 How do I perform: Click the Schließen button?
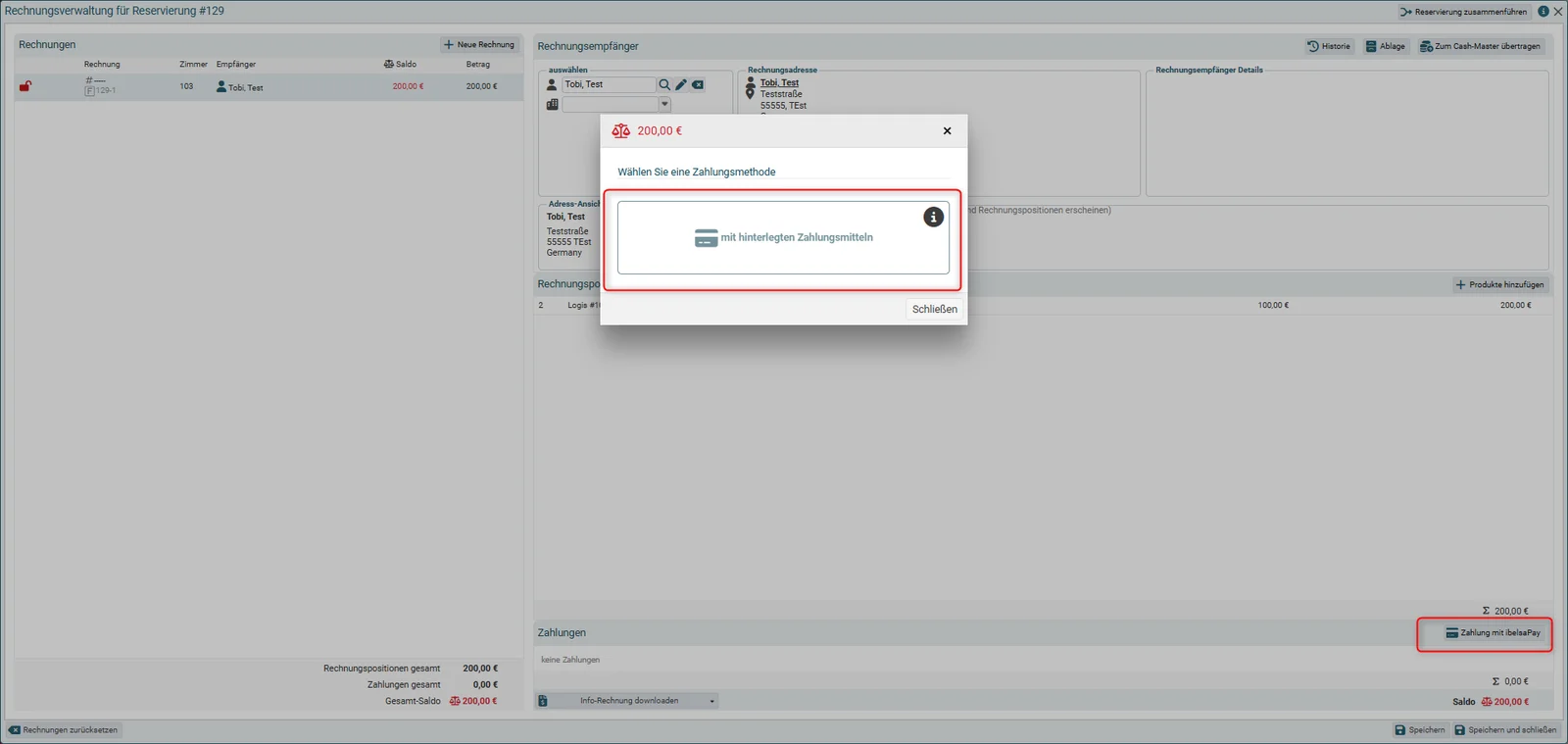click(935, 309)
